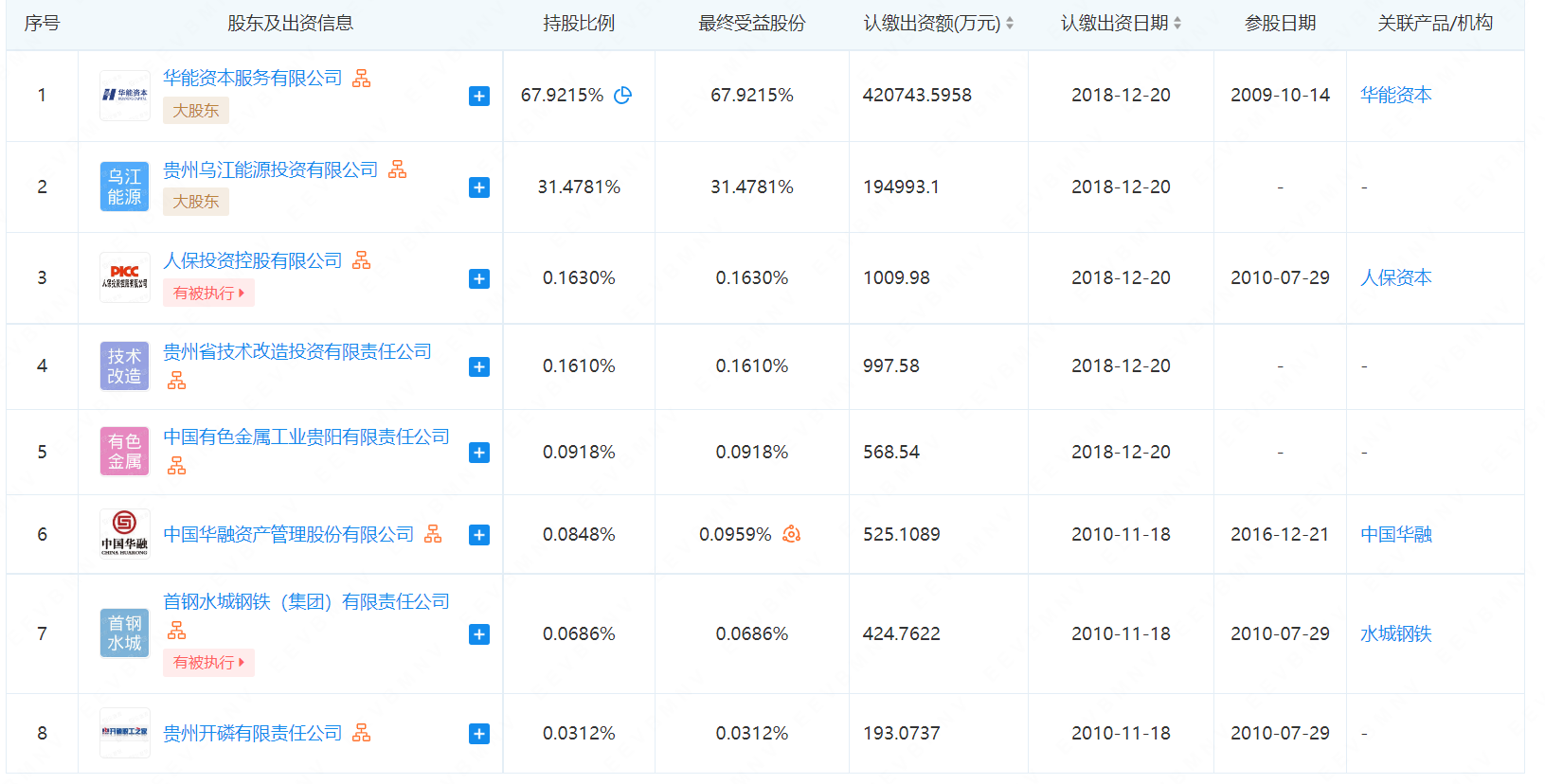Expand the 人保投资控股有限公司 row plus button
This screenshot has height=784, width=1545.
479,278
